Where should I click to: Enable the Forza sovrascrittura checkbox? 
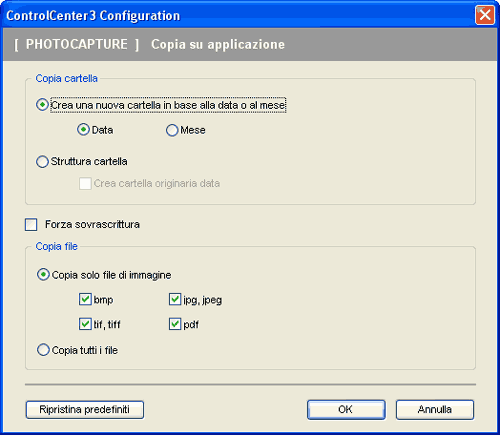[31, 224]
